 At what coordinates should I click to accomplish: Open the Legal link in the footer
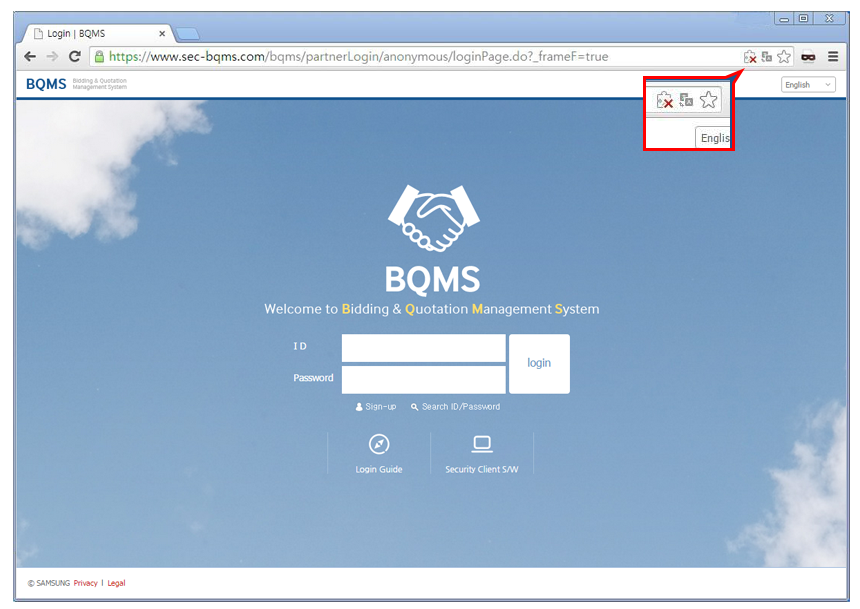[116, 583]
